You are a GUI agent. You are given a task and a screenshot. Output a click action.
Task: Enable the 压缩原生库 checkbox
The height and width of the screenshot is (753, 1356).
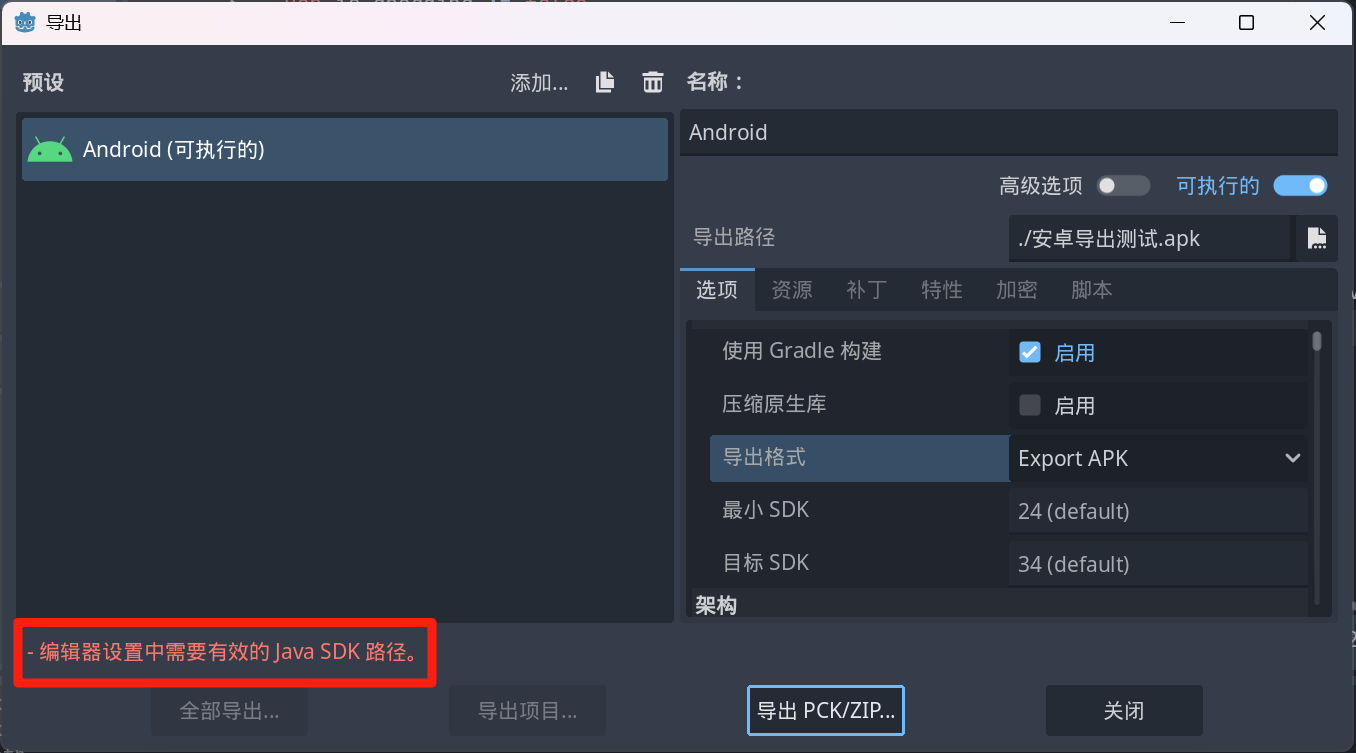pos(1030,405)
